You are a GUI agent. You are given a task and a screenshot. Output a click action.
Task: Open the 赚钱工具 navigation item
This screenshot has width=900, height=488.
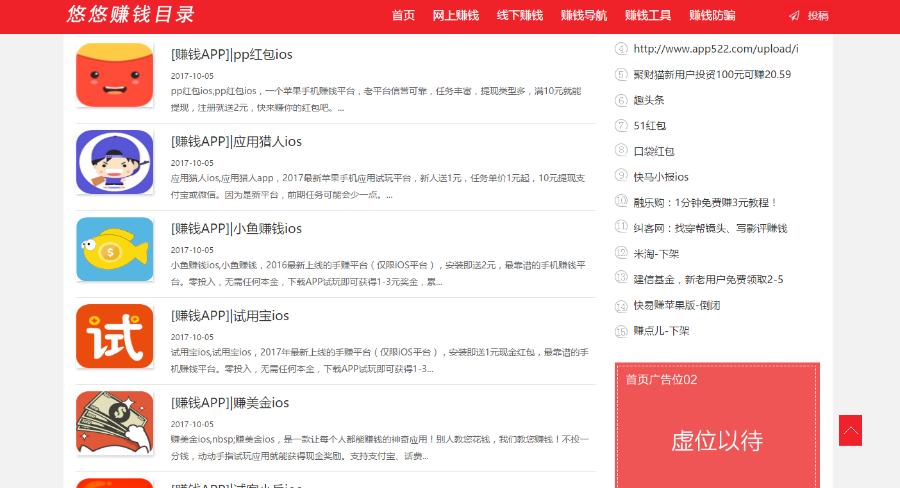click(648, 16)
